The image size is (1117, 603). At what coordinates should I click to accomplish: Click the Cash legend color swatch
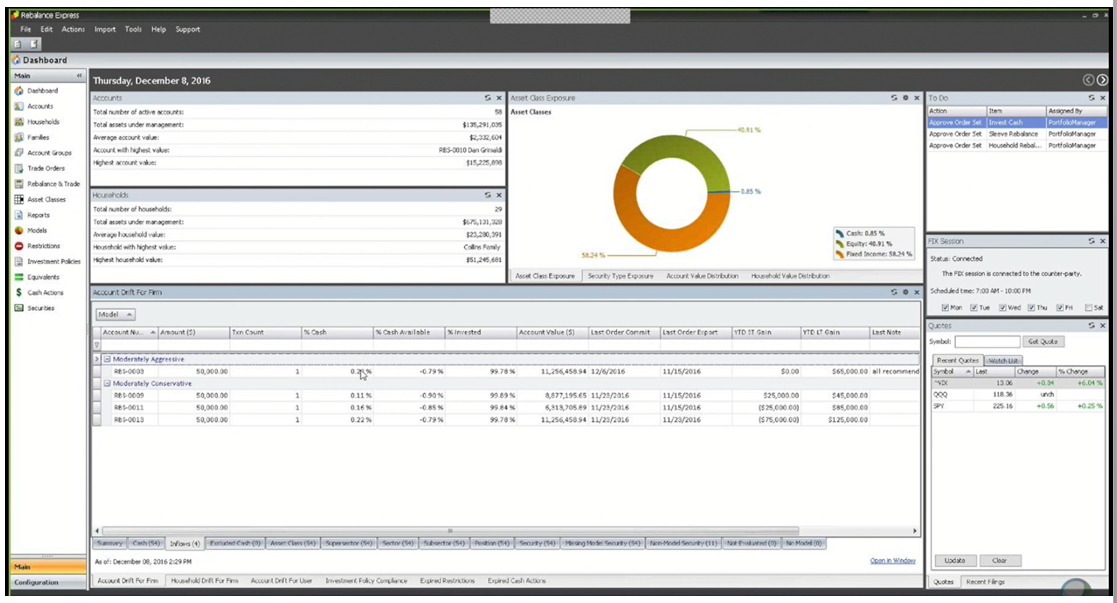point(840,233)
